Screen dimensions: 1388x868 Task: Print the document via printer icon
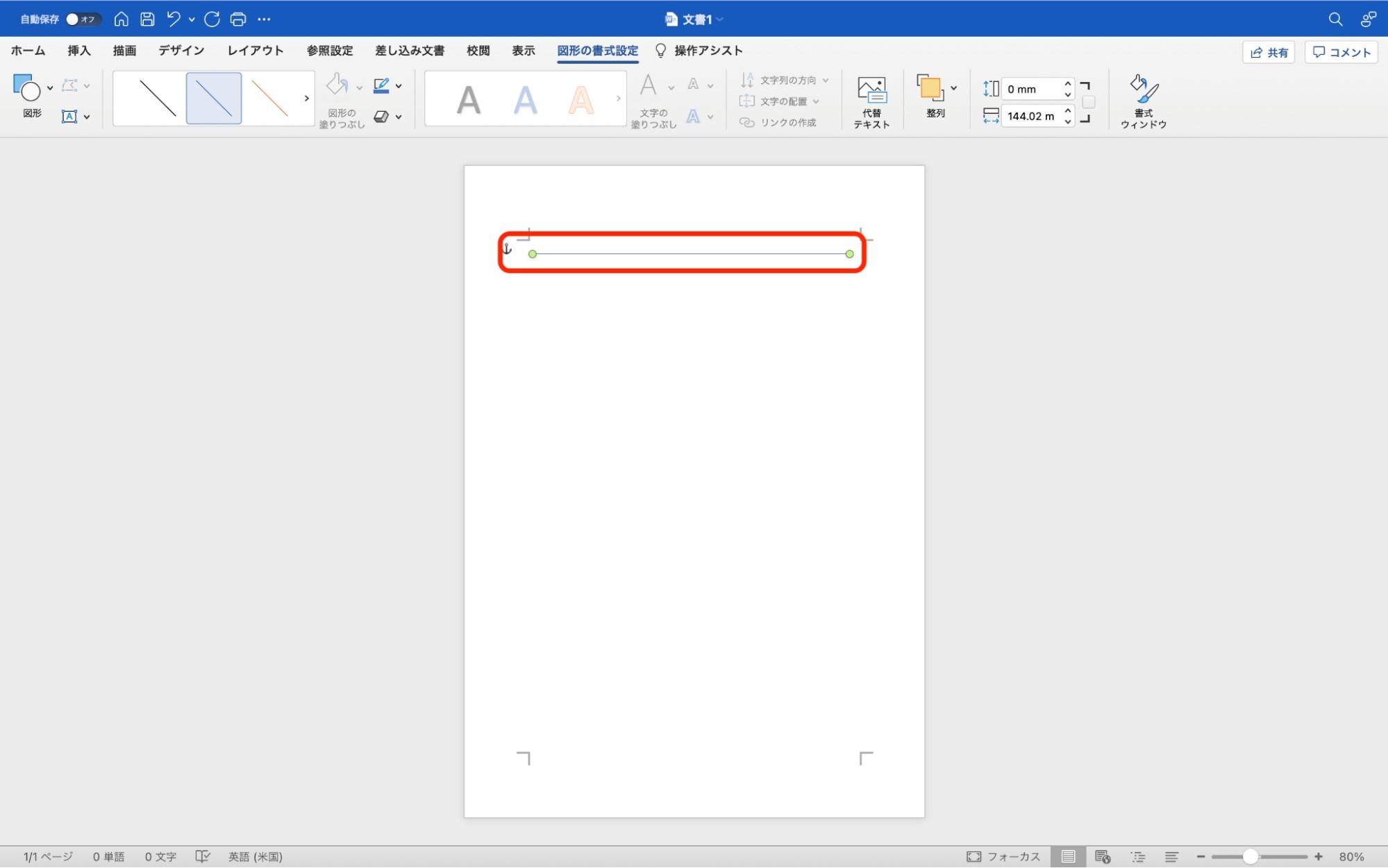pos(238,19)
